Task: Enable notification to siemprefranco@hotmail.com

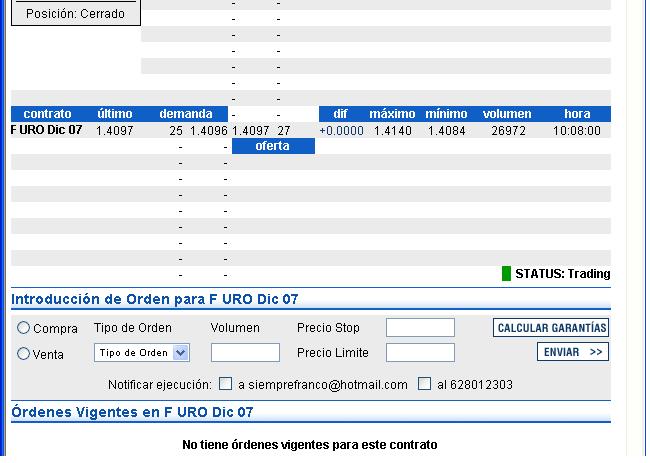Action: 225,383
